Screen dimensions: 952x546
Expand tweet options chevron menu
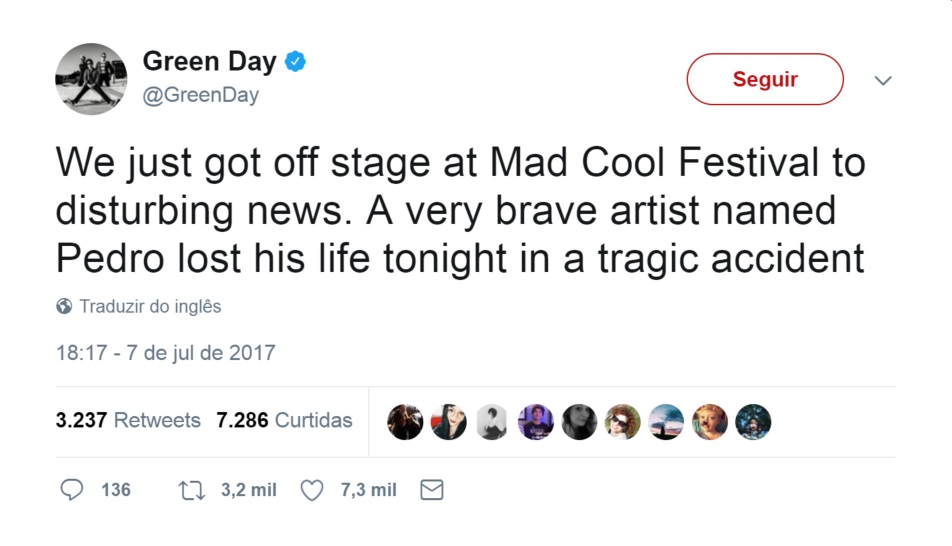click(x=883, y=80)
